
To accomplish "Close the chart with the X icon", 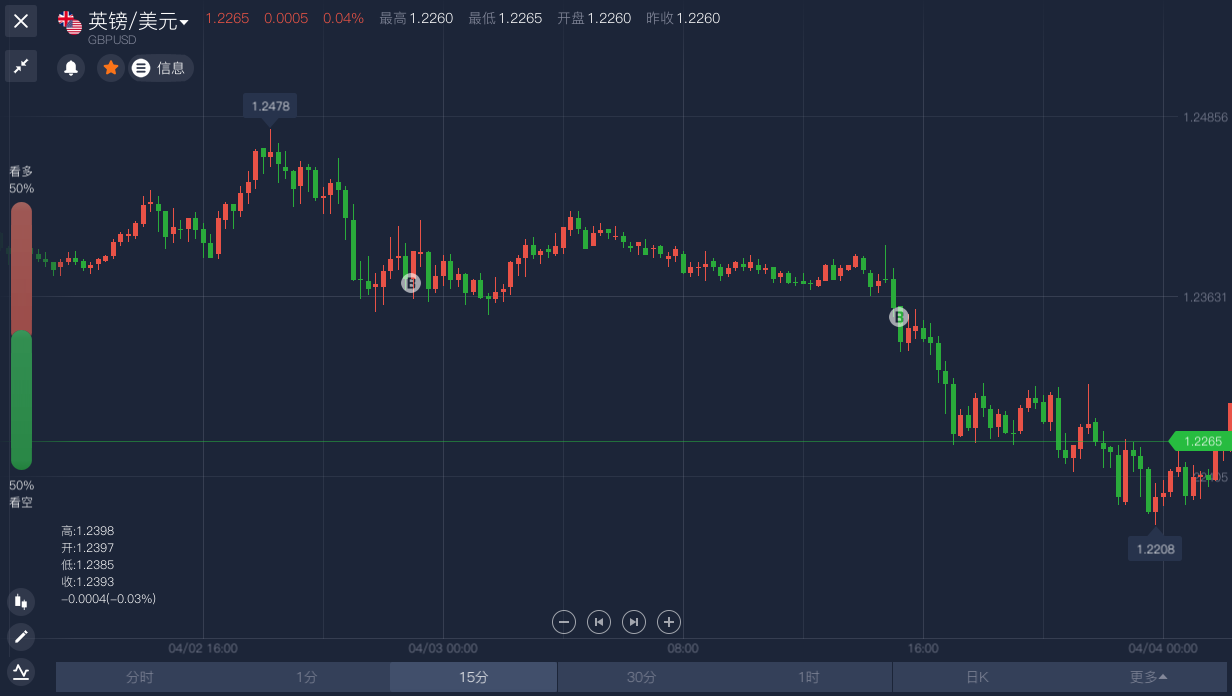I will coord(21,21).
